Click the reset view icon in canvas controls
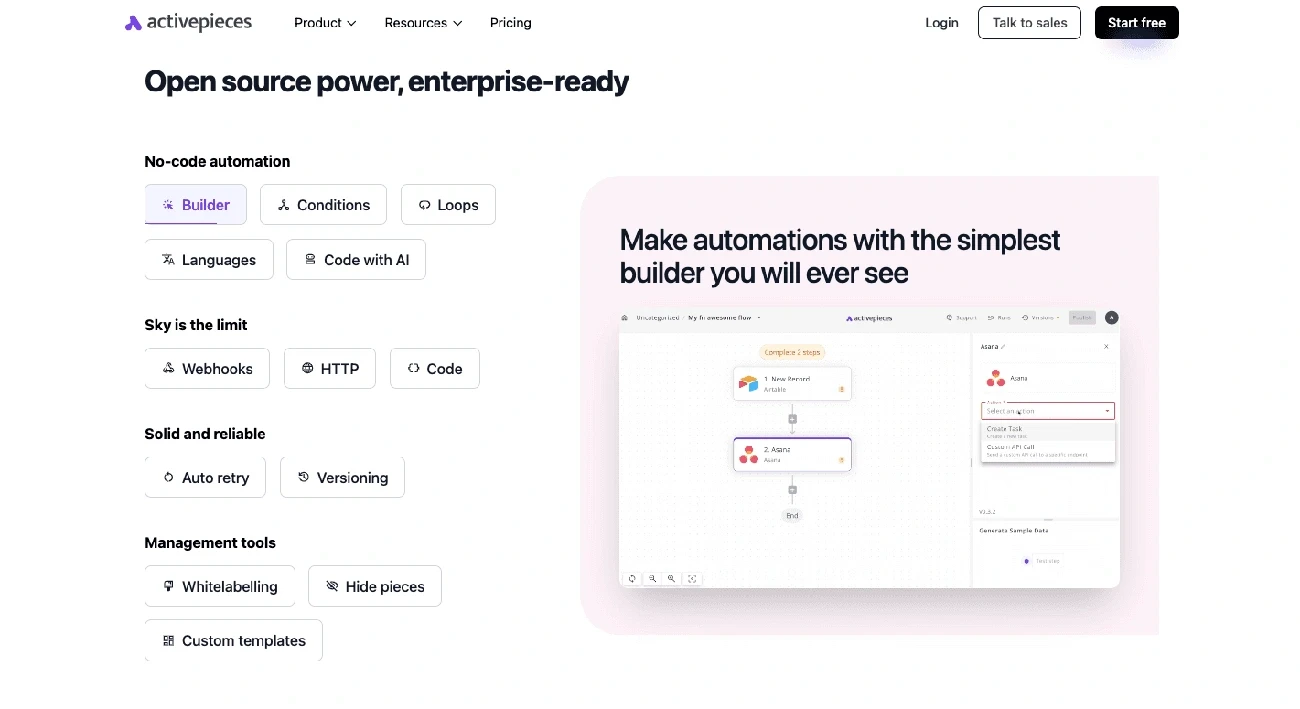This screenshot has width=1300, height=709. (632, 578)
